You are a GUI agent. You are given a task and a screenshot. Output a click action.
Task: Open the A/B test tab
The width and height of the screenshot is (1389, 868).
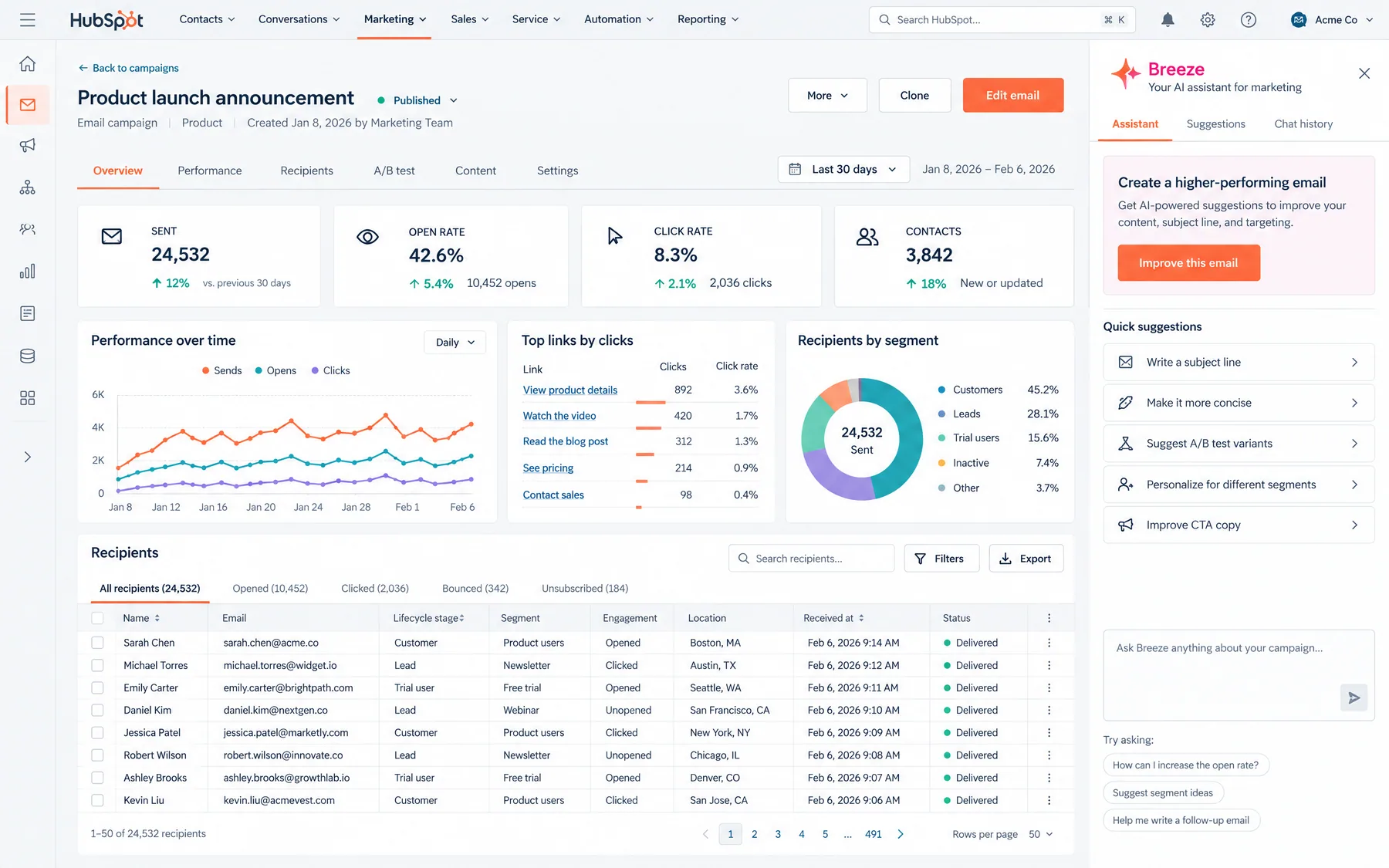tap(394, 171)
